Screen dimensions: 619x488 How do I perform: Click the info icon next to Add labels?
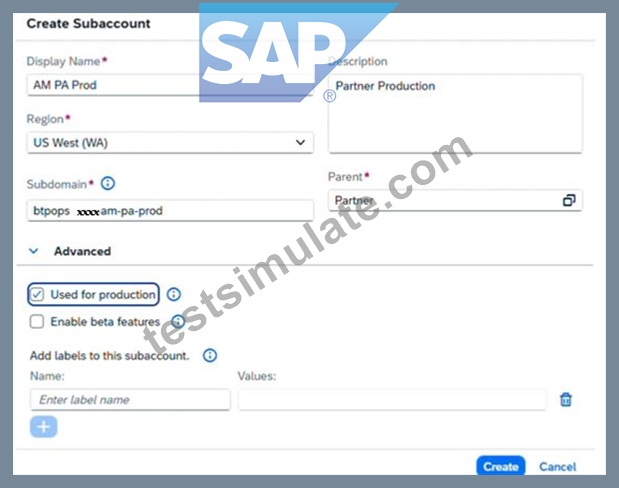[x=210, y=355]
